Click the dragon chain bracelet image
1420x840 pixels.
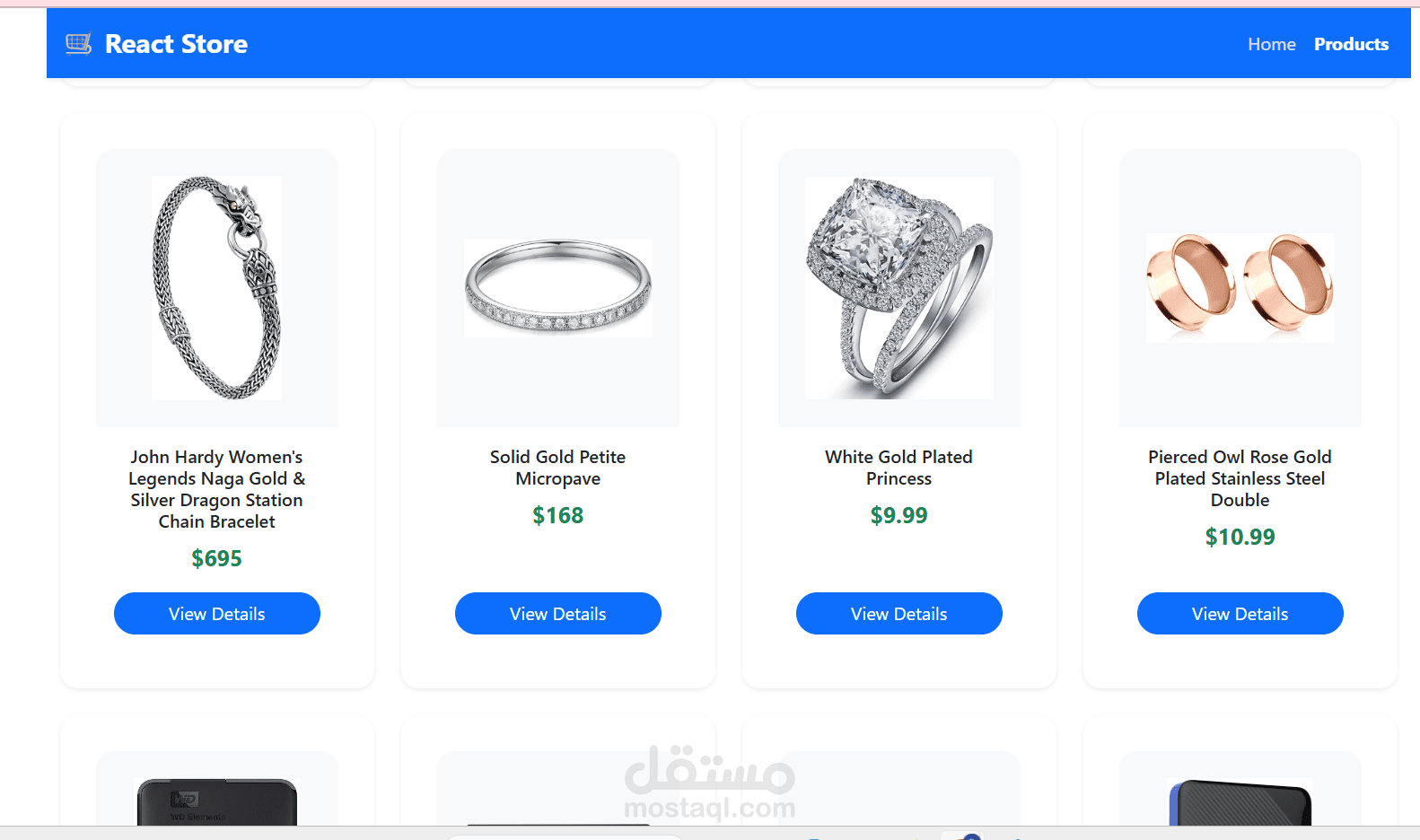pyautogui.click(x=217, y=288)
